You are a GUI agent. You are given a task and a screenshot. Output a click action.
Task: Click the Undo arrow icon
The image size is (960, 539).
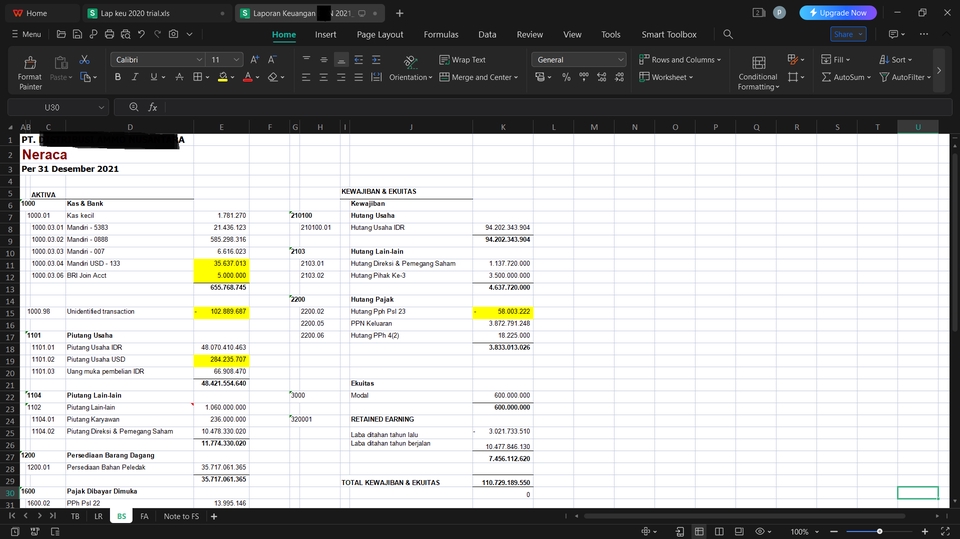141,34
